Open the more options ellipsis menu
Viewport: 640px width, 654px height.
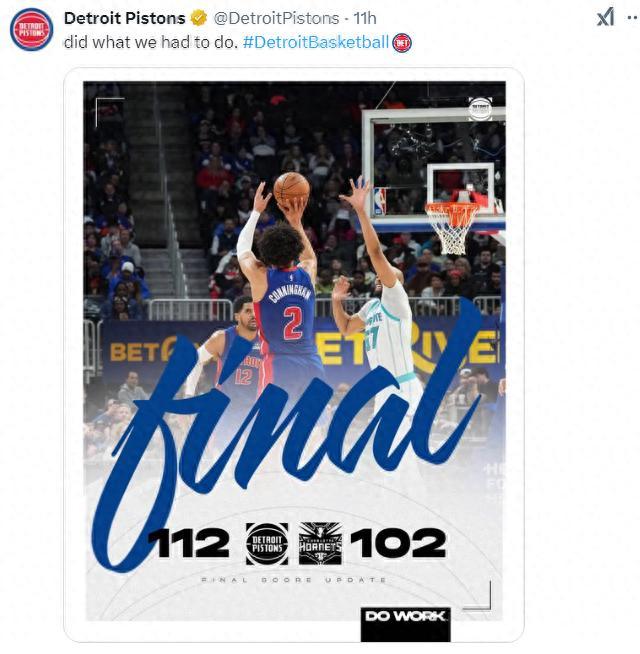(633, 18)
